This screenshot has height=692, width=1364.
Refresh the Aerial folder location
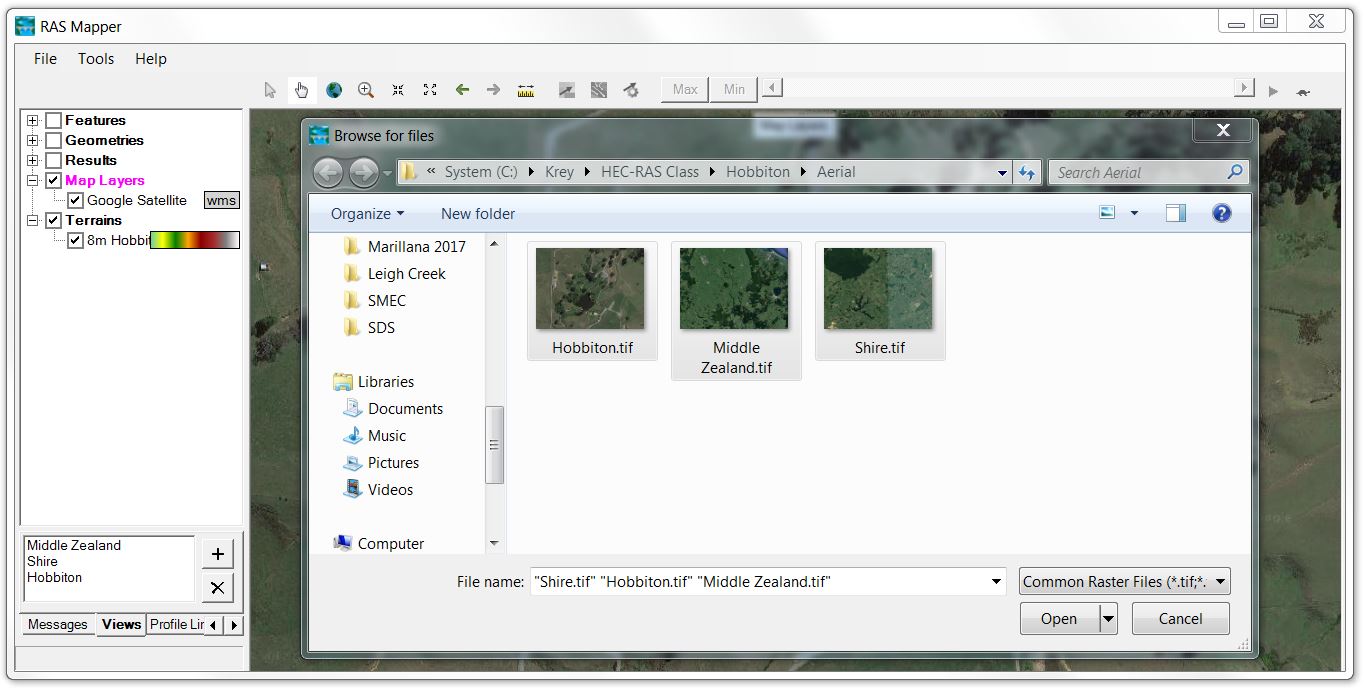point(1027,173)
